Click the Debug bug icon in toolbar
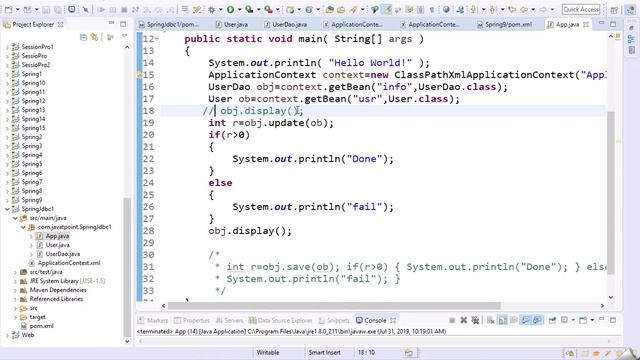Viewport: 640px width, 360px height. point(212,9)
